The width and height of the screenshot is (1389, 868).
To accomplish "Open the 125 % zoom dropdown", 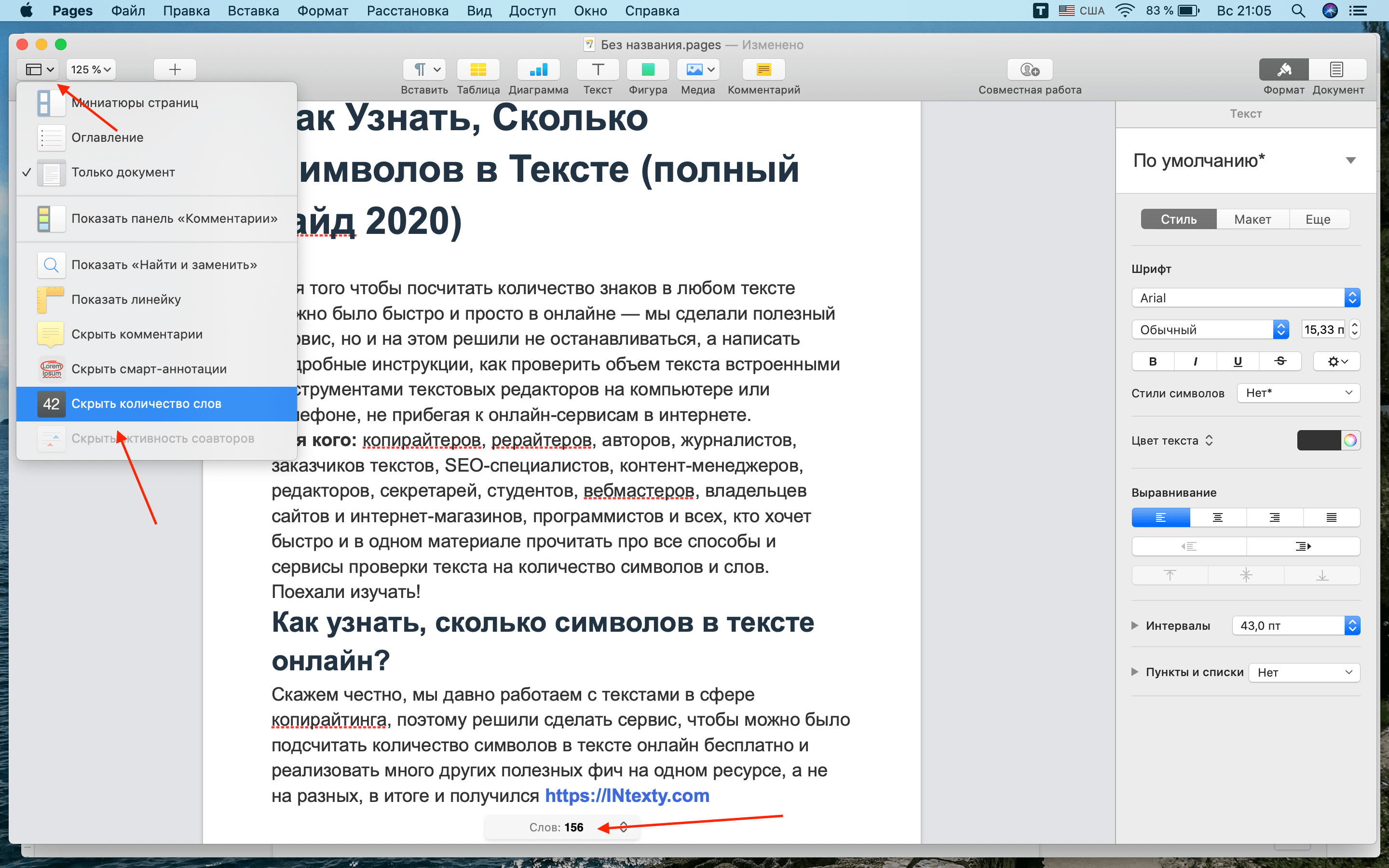I will coord(91,69).
